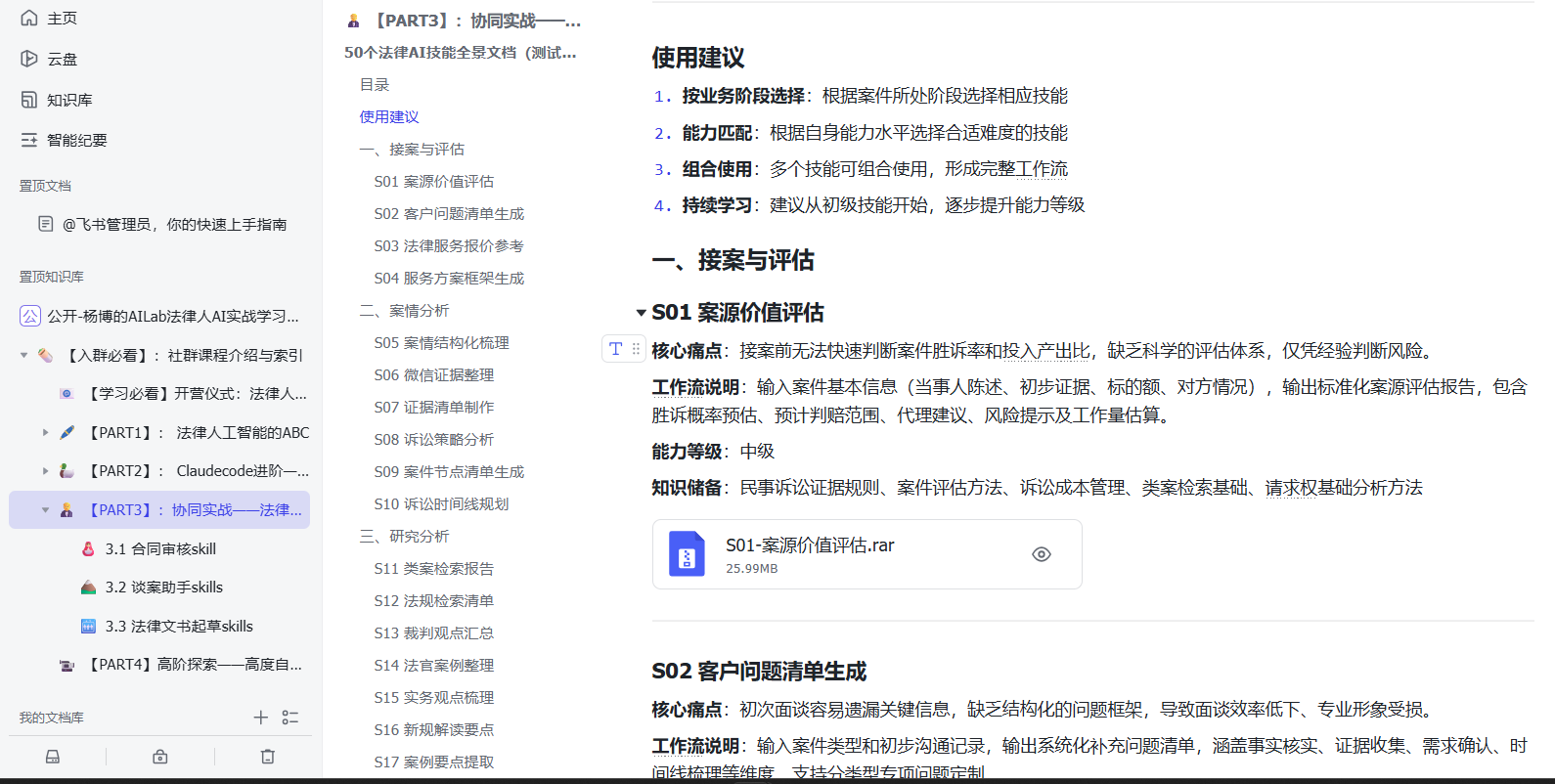This screenshot has width=1555, height=784.
Task: Go to 三、研究分析 outline entry
Action: coord(404,536)
